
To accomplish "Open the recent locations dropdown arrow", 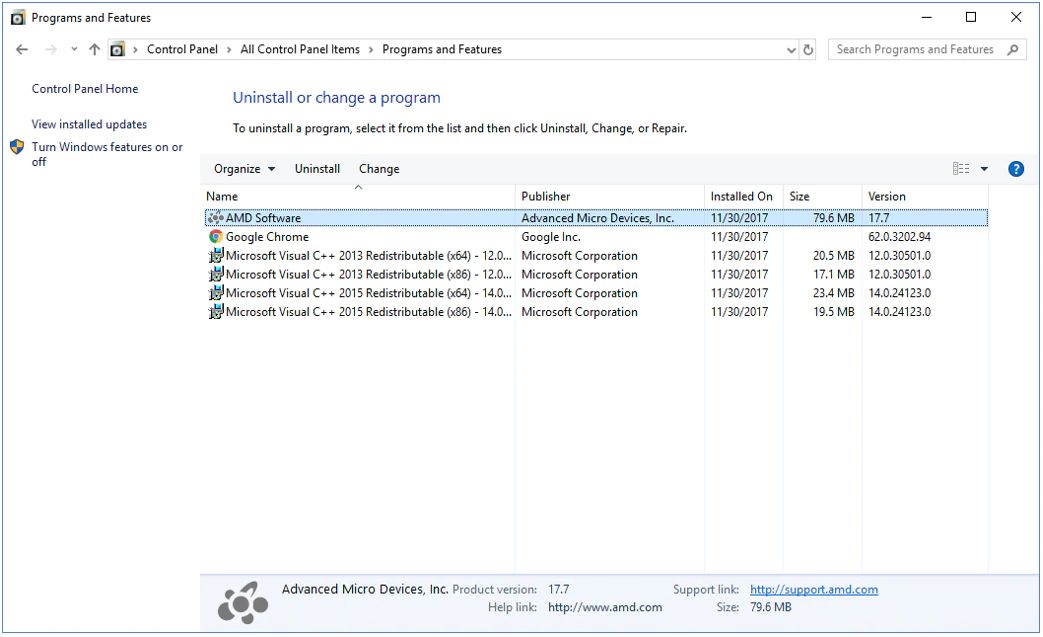I will [x=74, y=49].
